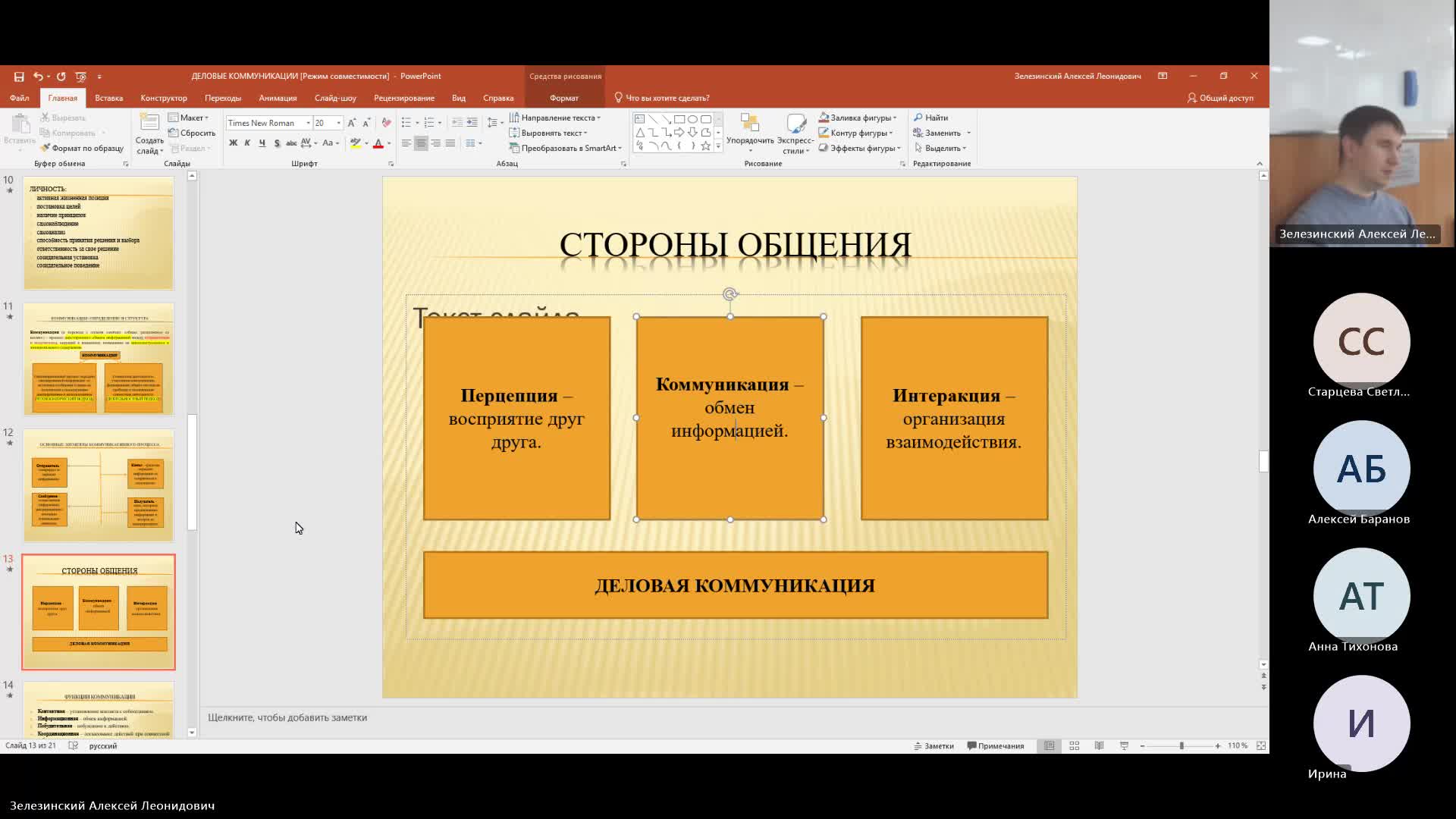Select the star shape in shapes gallery
Viewport: 1456px width, 819px height.
point(706,146)
